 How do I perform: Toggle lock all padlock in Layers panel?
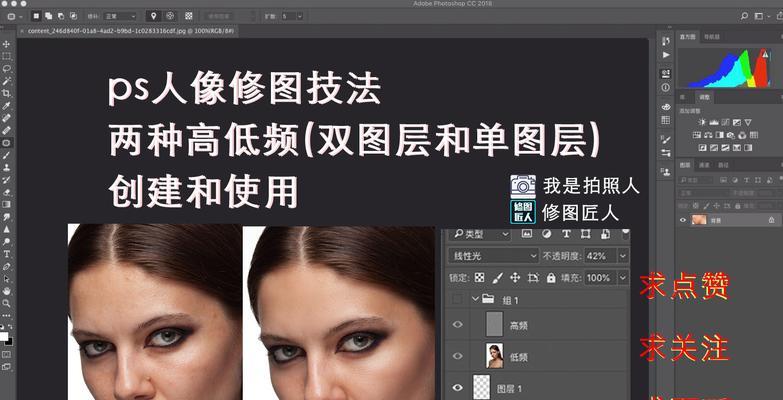738,206
